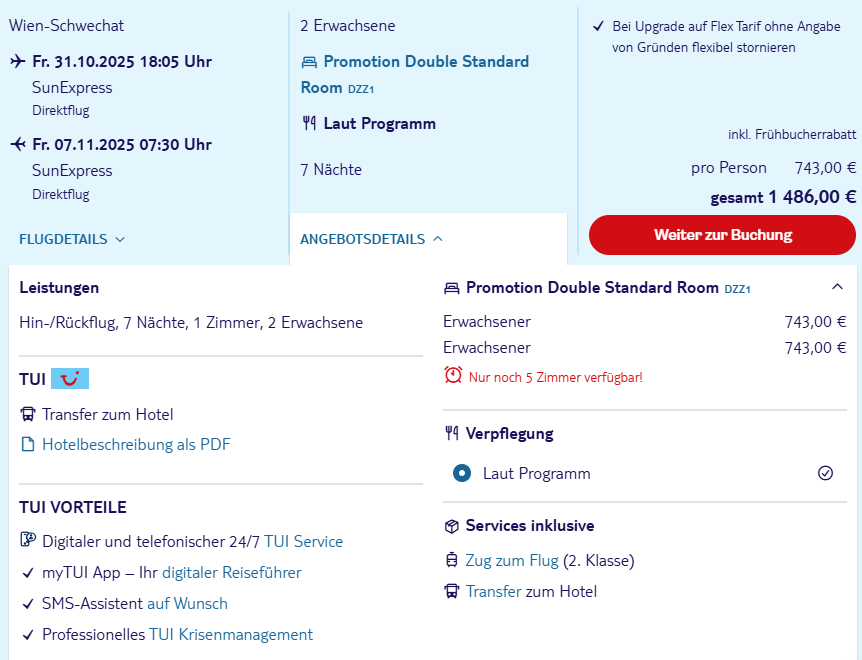The height and width of the screenshot is (660, 862).
Task: Click the outbound flight airplane icon
Action: [x=18, y=61]
